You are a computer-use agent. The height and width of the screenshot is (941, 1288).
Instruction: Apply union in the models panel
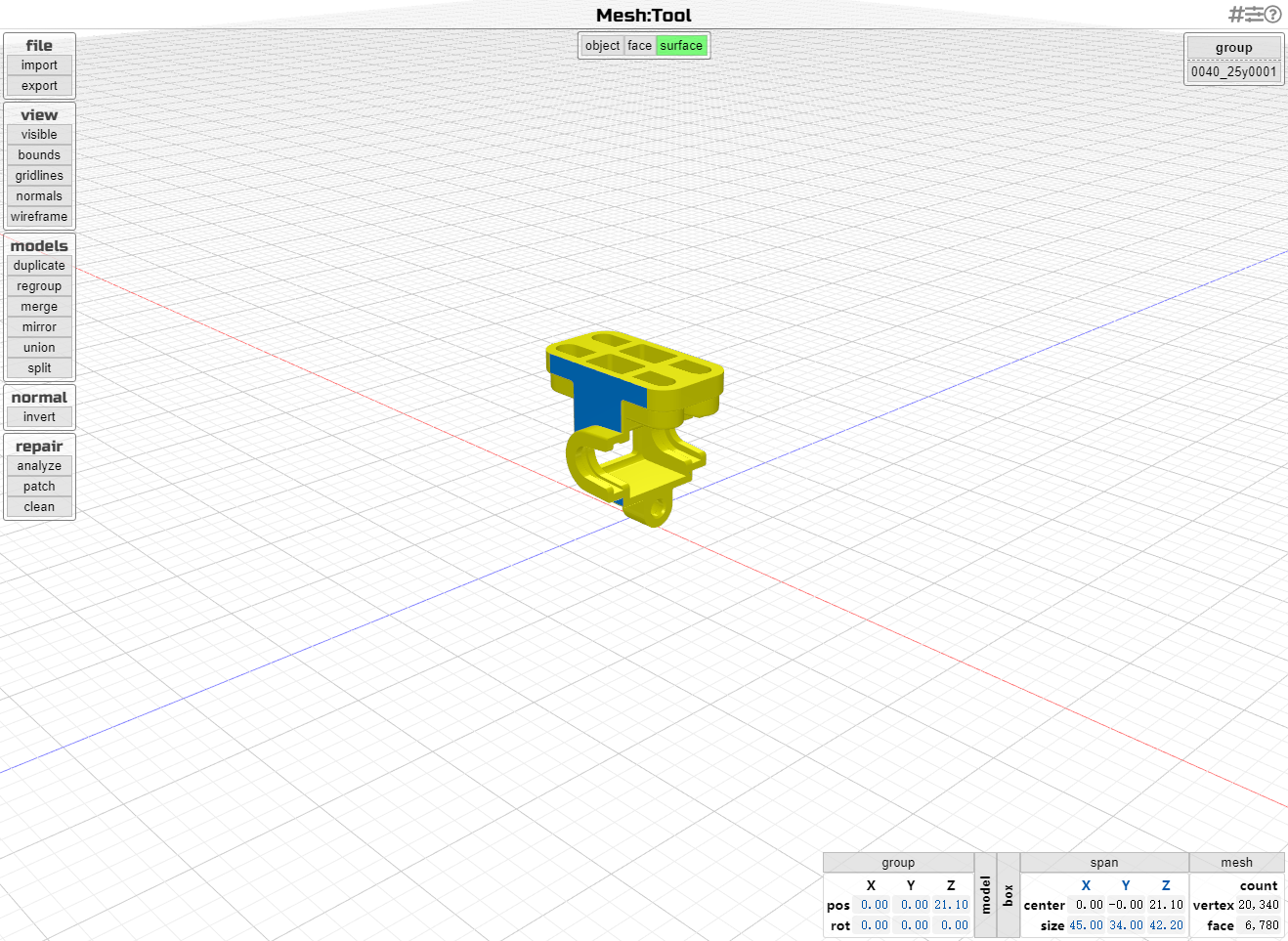coord(39,347)
